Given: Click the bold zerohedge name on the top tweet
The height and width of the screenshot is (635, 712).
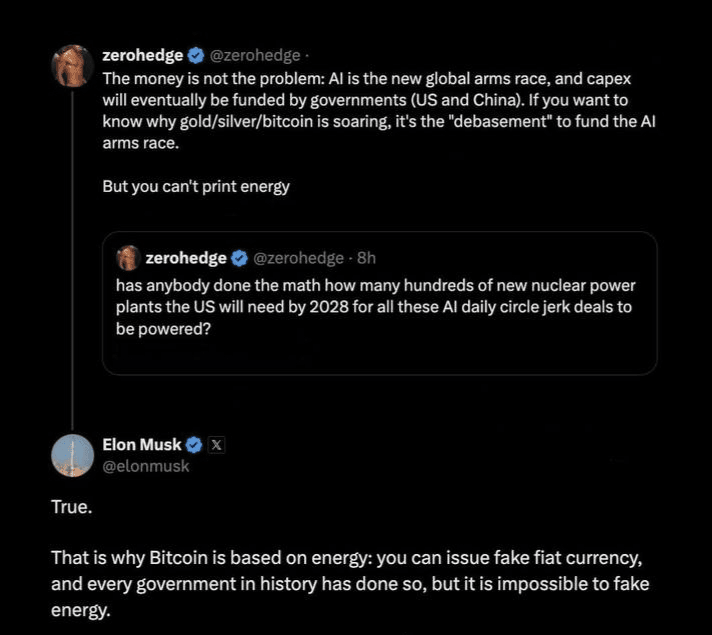Looking at the screenshot, I should point(143,55).
